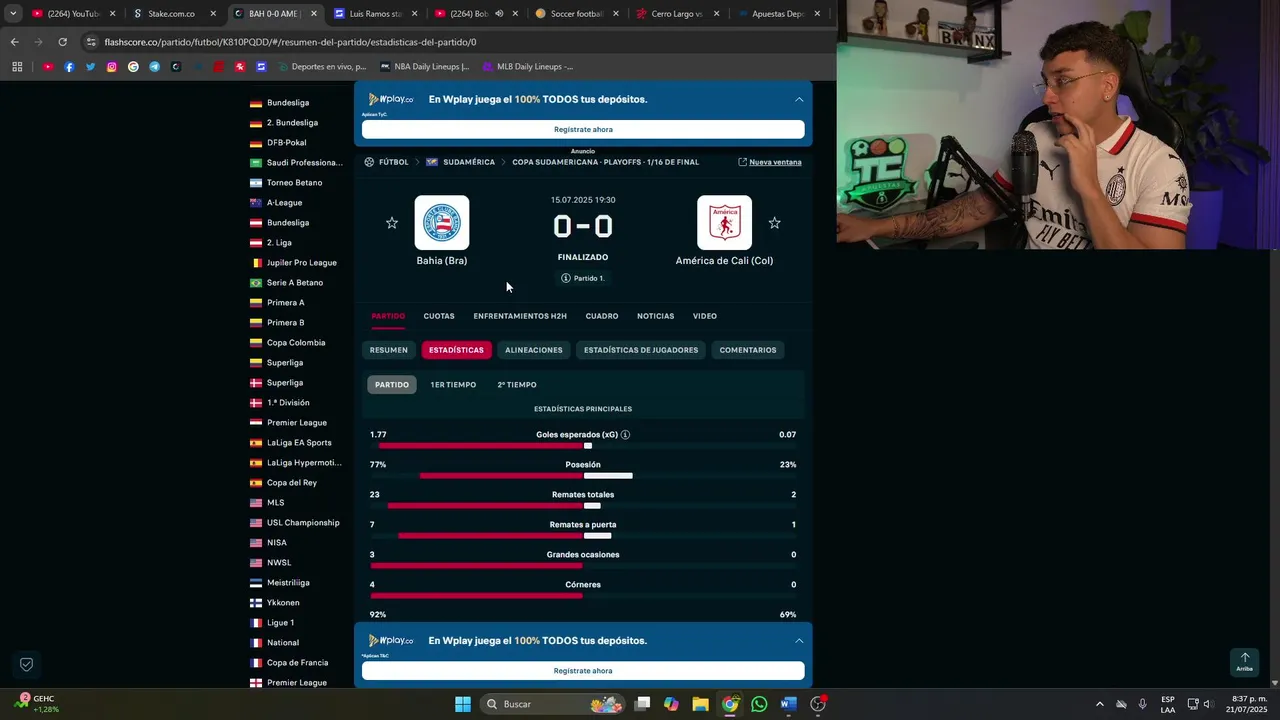Open MLS in sidebar

tap(275, 503)
